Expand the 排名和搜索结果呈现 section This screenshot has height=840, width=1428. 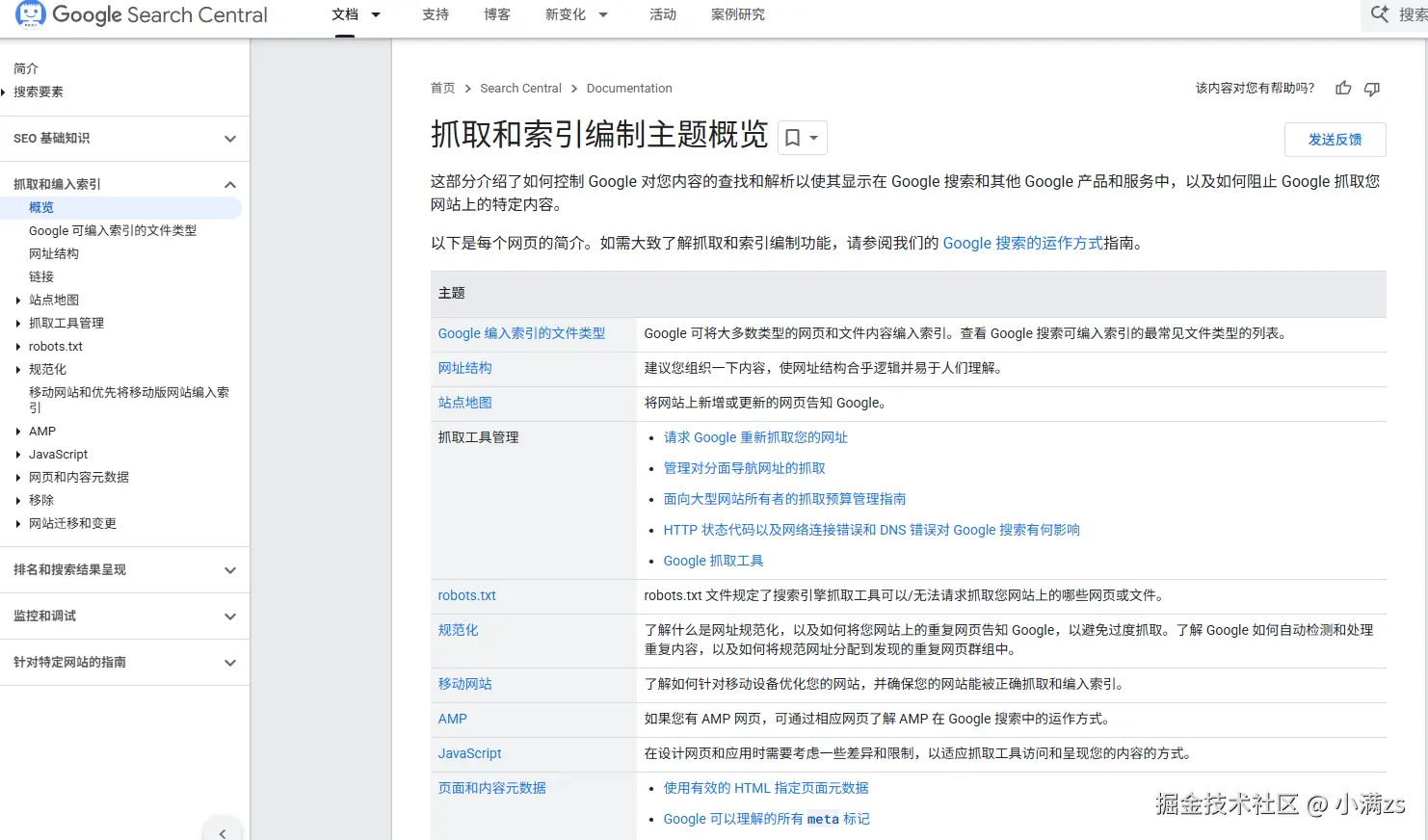point(124,570)
